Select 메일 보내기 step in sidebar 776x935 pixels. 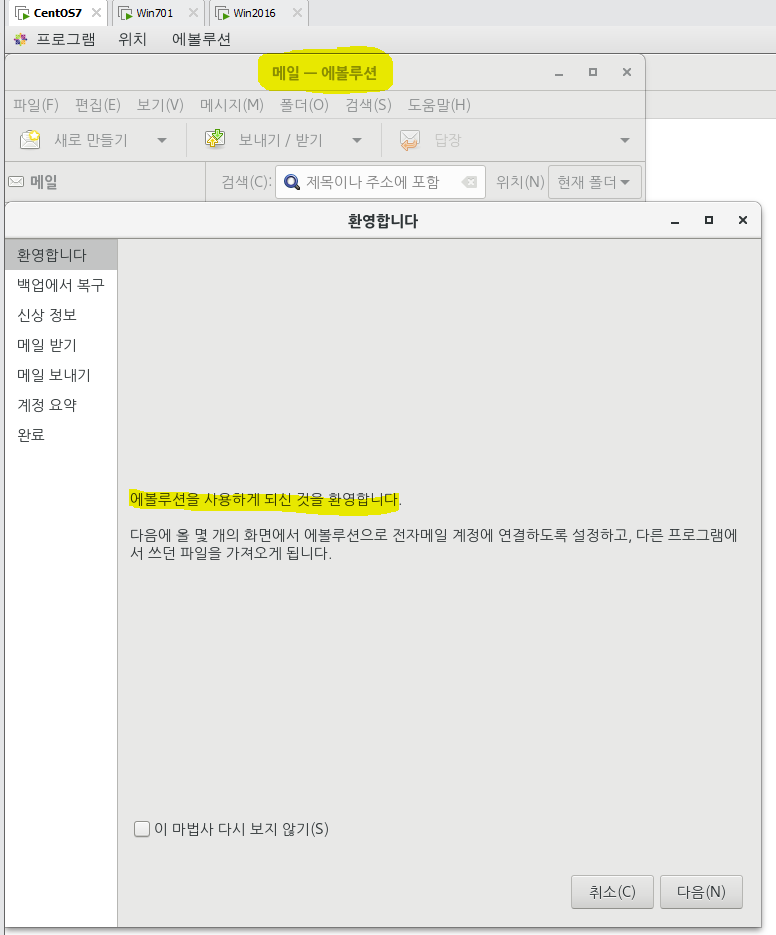tap(61, 375)
